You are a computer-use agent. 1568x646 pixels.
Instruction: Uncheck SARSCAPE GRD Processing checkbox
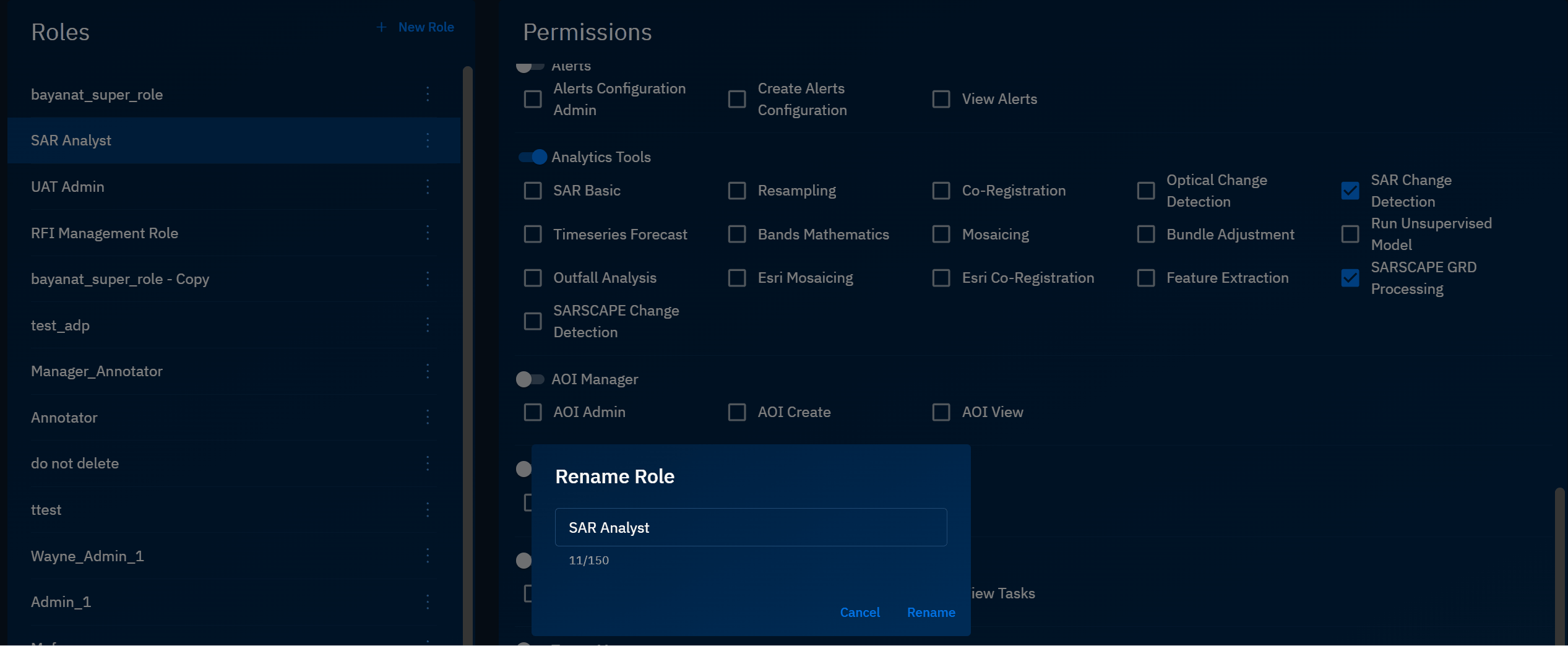[x=1350, y=278]
